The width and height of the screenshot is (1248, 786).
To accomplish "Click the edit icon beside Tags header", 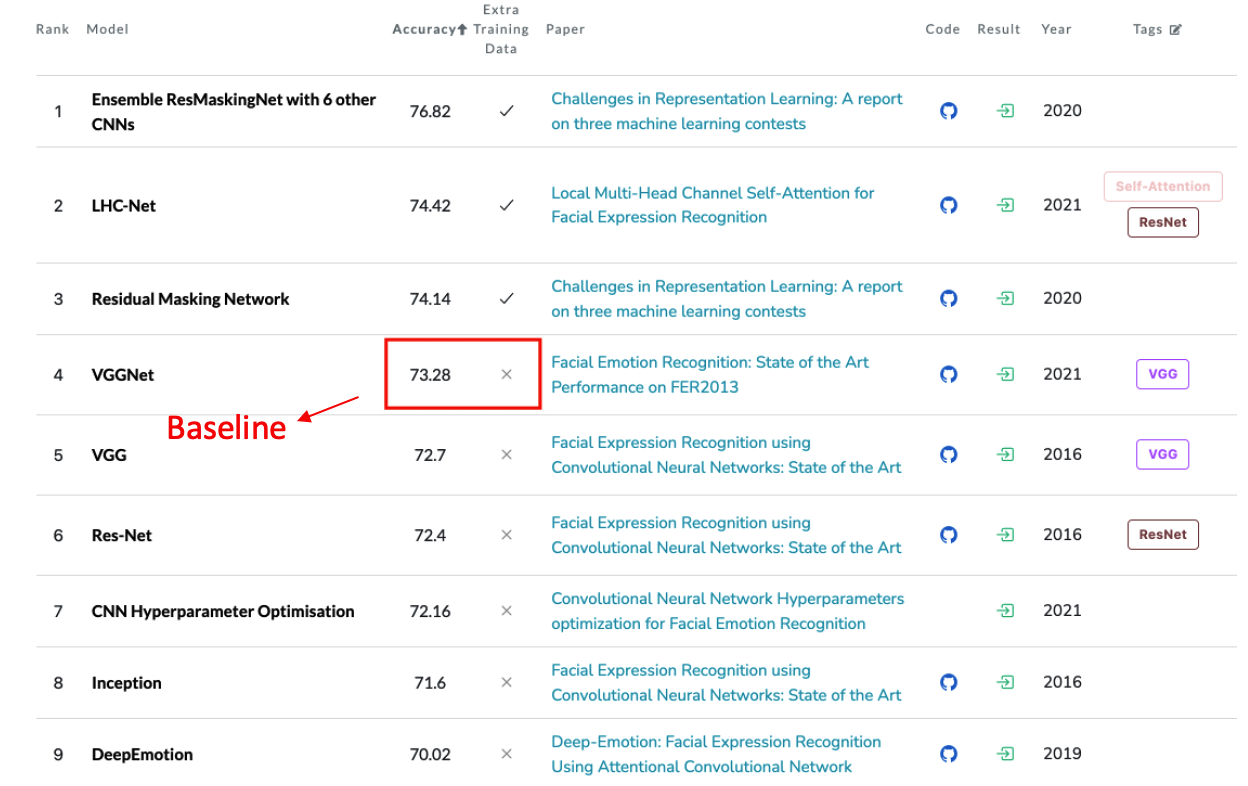I will pos(1175,30).
